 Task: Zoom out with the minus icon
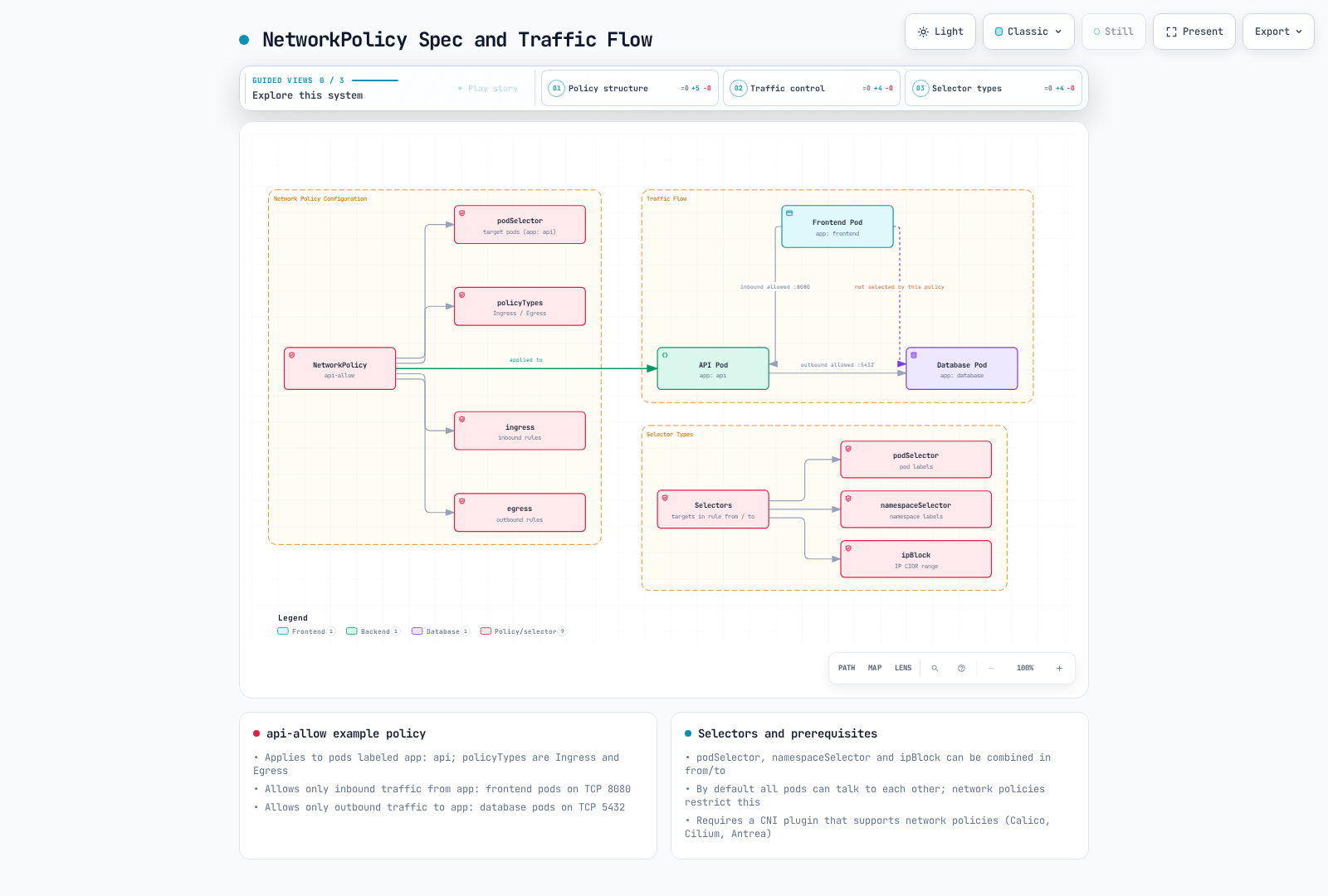coord(991,668)
